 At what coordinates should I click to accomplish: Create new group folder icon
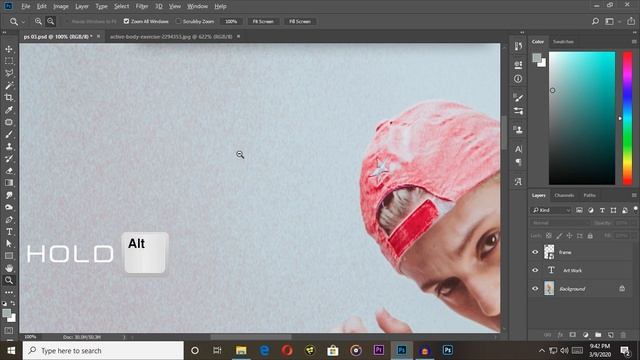[598, 335]
